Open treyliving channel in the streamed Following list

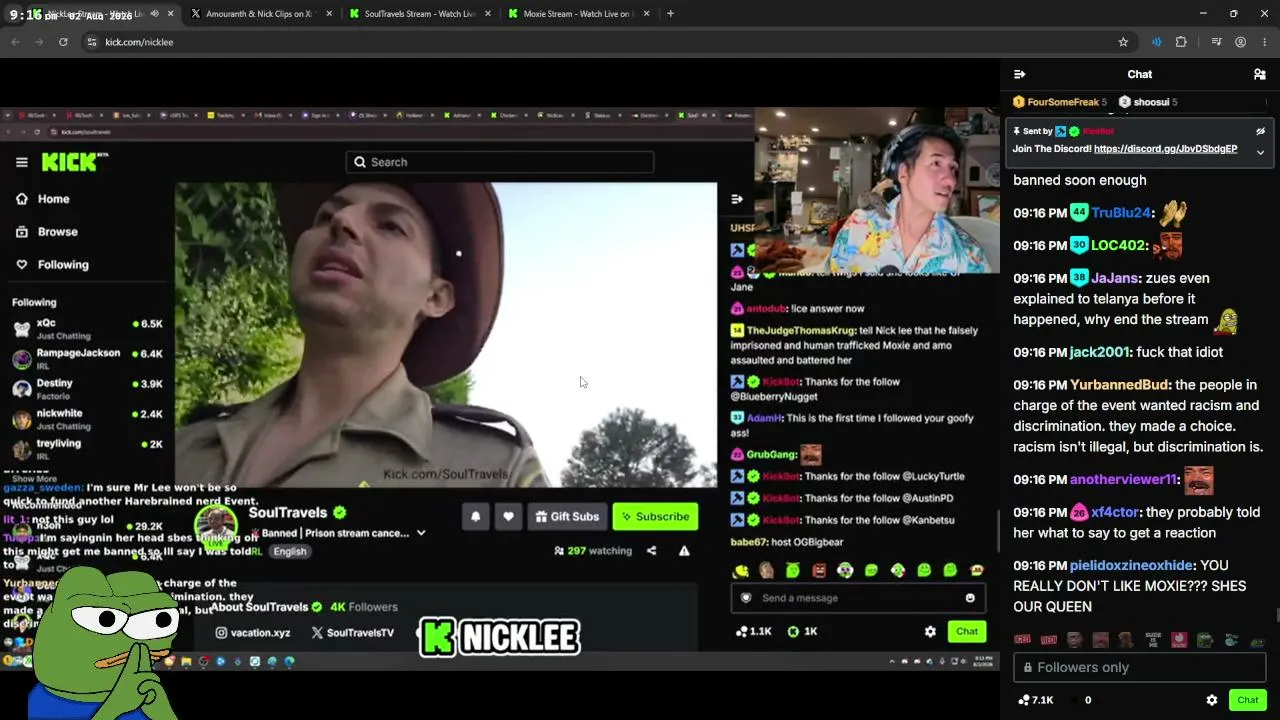tap(87, 448)
